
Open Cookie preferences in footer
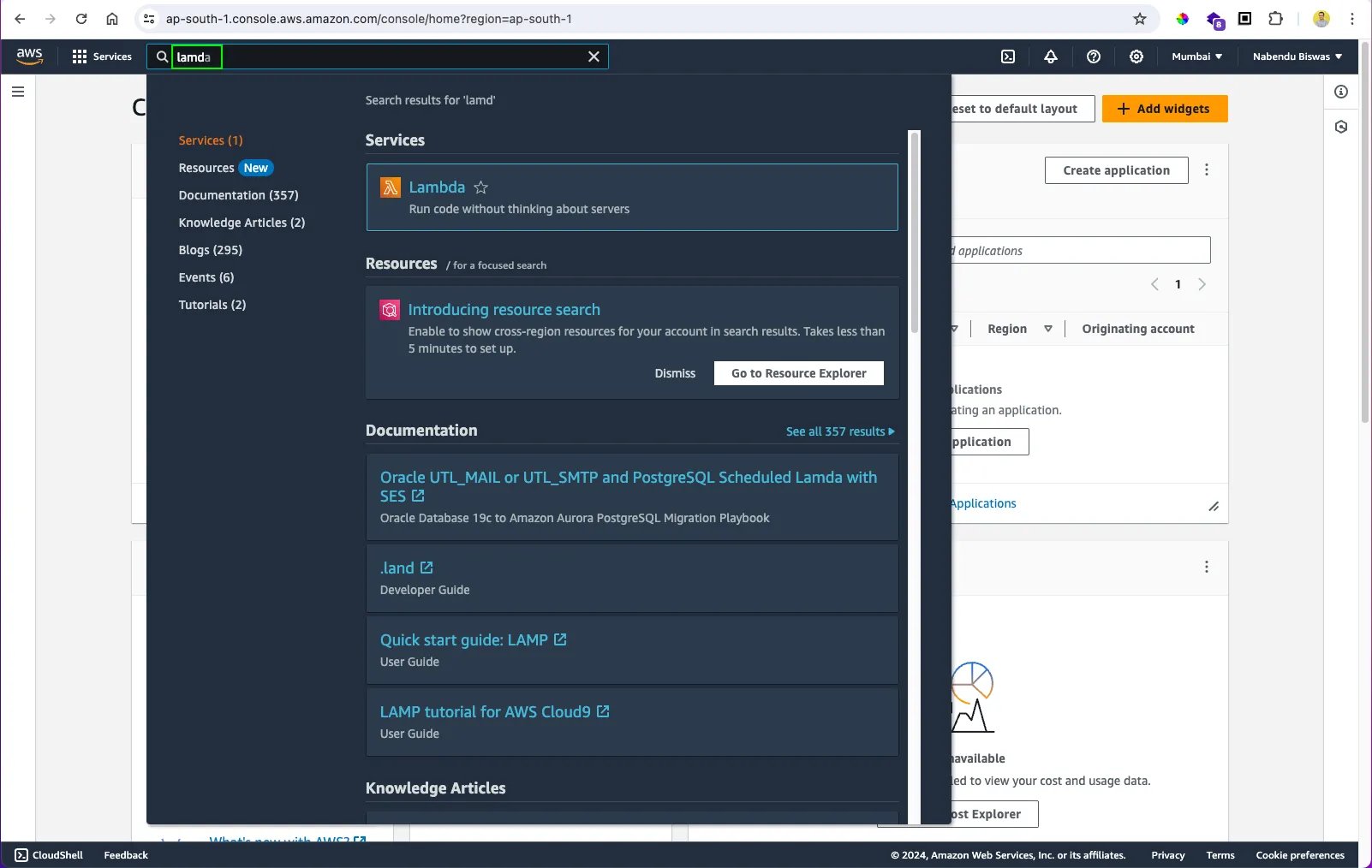tap(1300, 855)
